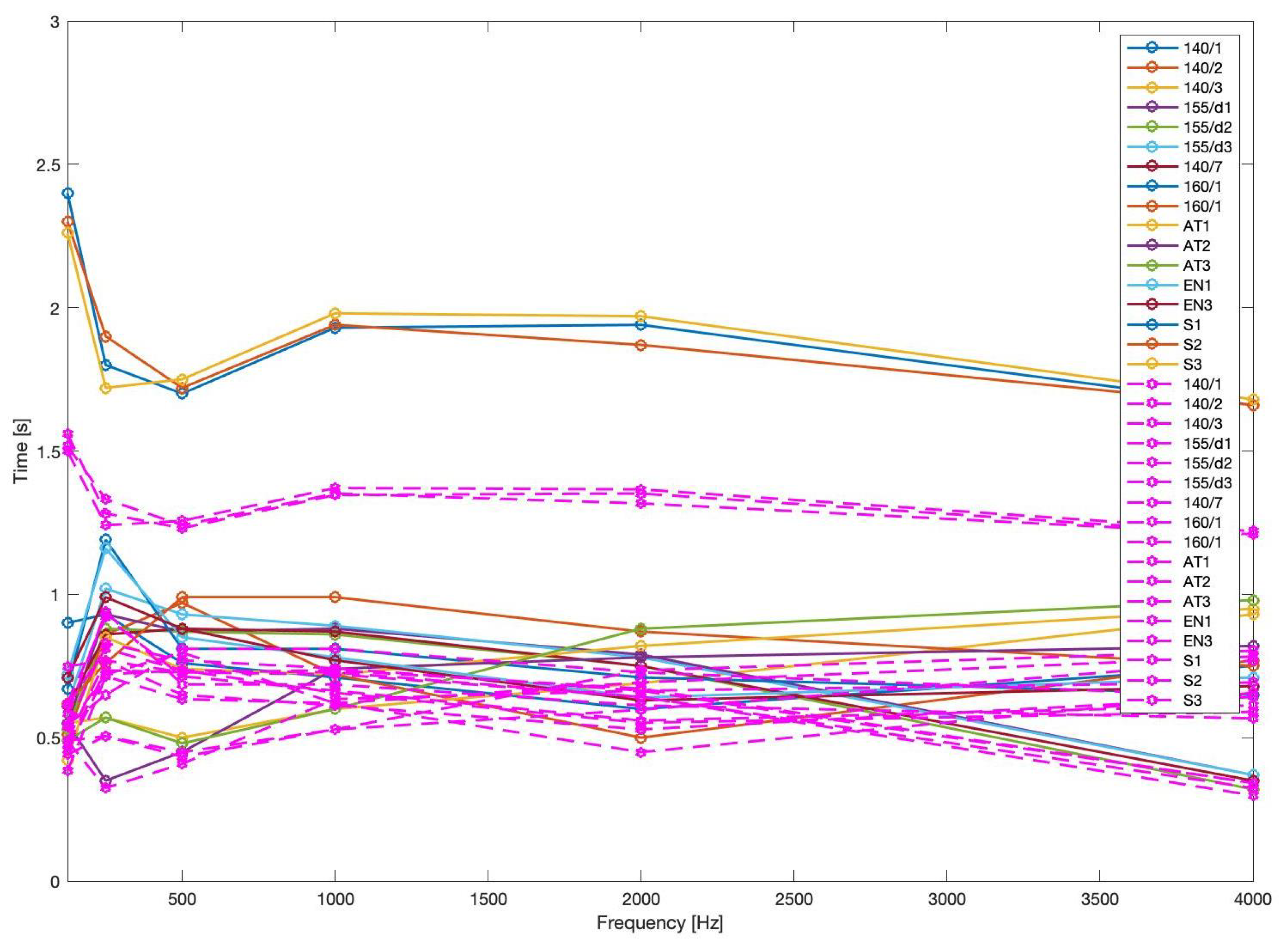Viewport: 1288px width, 949px height.
Task: Click the green data marker at 4000 Hz
Action: tap(1253, 600)
